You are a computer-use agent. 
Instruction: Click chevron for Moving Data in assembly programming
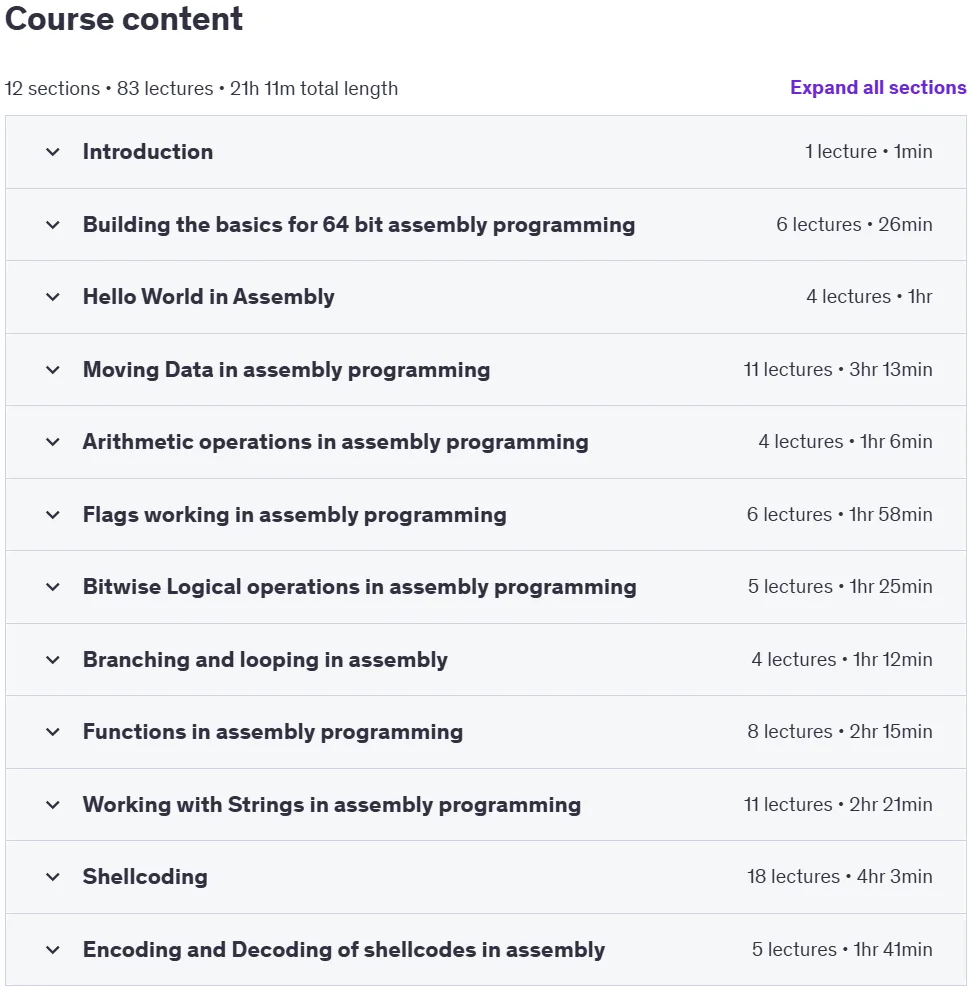pyautogui.click(x=53, y=369)
